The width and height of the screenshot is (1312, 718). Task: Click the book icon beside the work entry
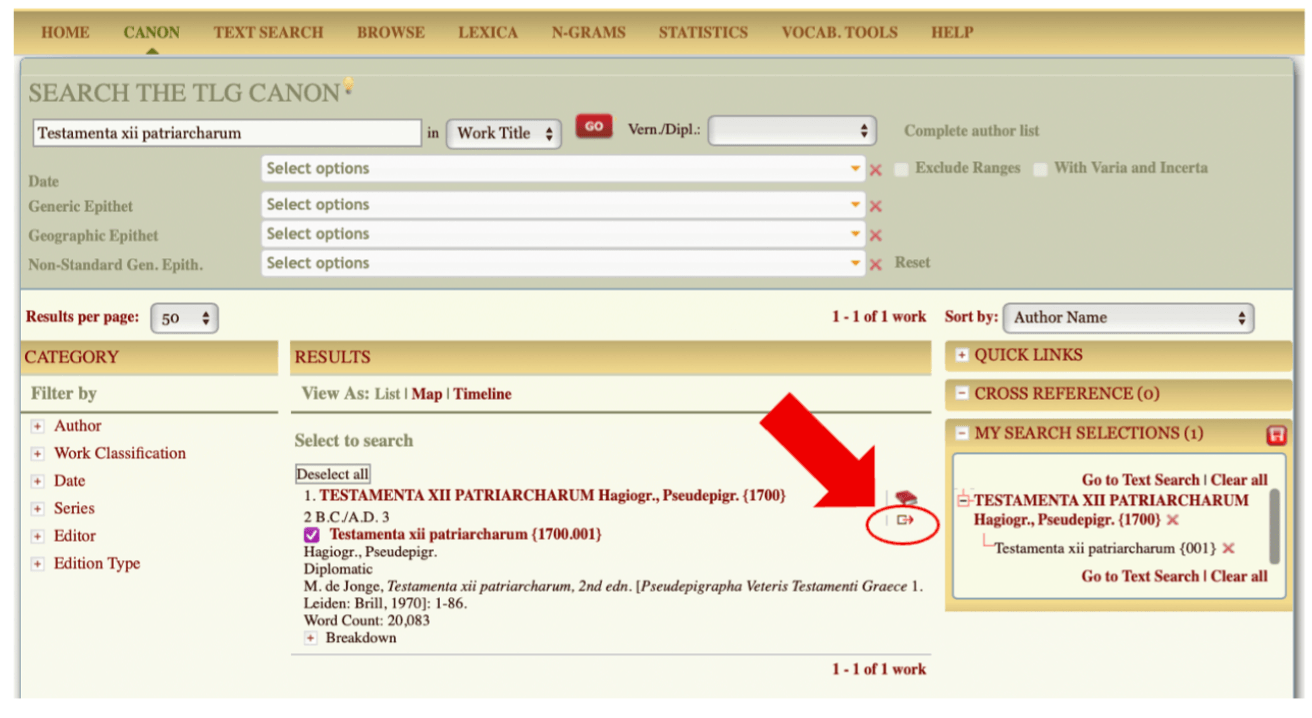(x=905, y=497)
